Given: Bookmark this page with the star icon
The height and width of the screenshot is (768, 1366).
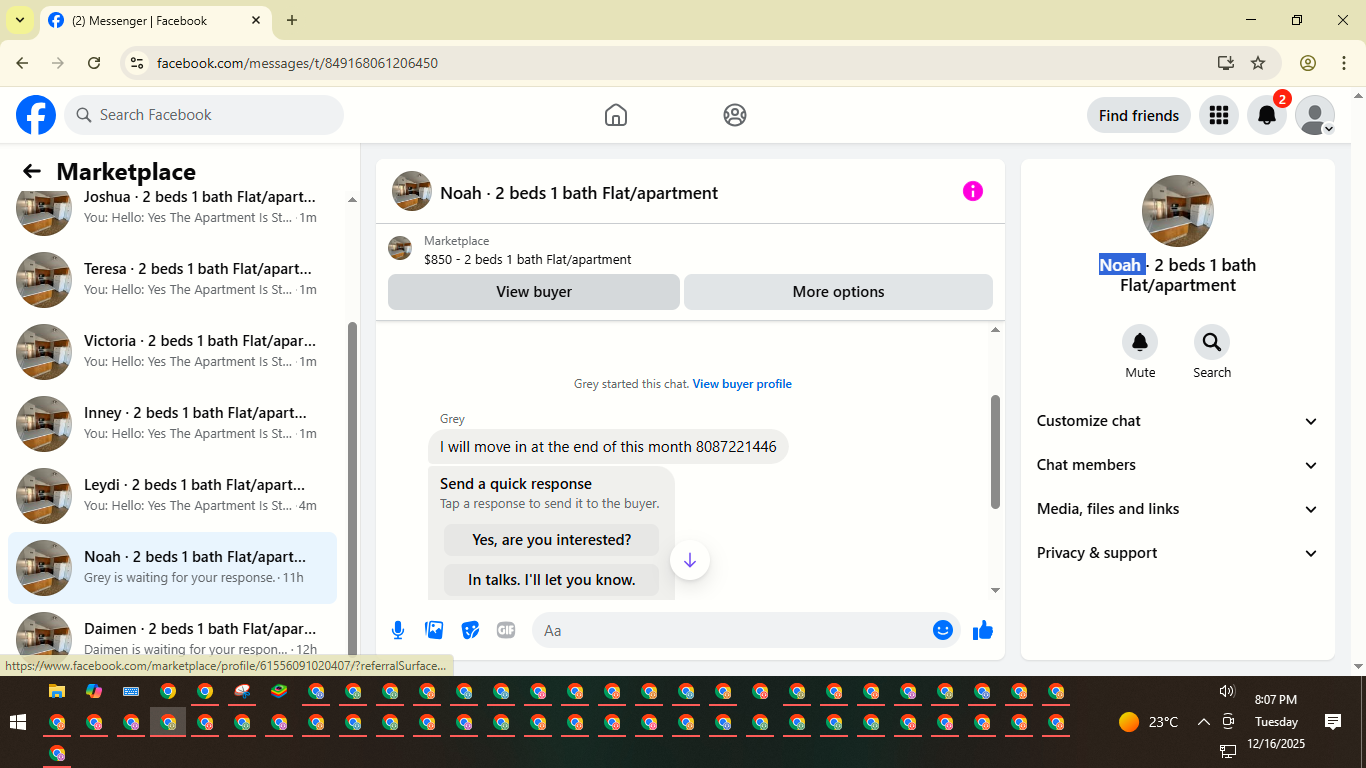Looking at the screenshot, I should pos(1258,63).
